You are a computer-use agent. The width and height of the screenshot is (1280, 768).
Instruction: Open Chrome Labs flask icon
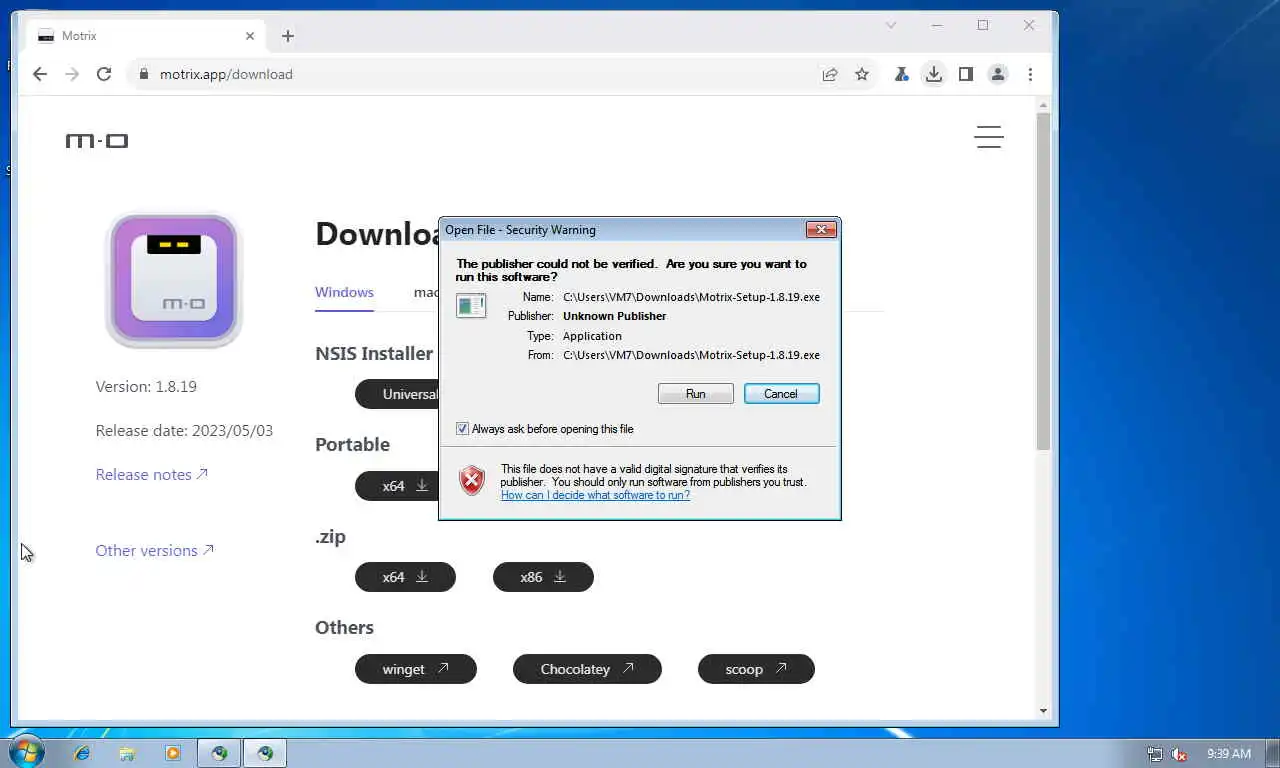tap(901, 74)
